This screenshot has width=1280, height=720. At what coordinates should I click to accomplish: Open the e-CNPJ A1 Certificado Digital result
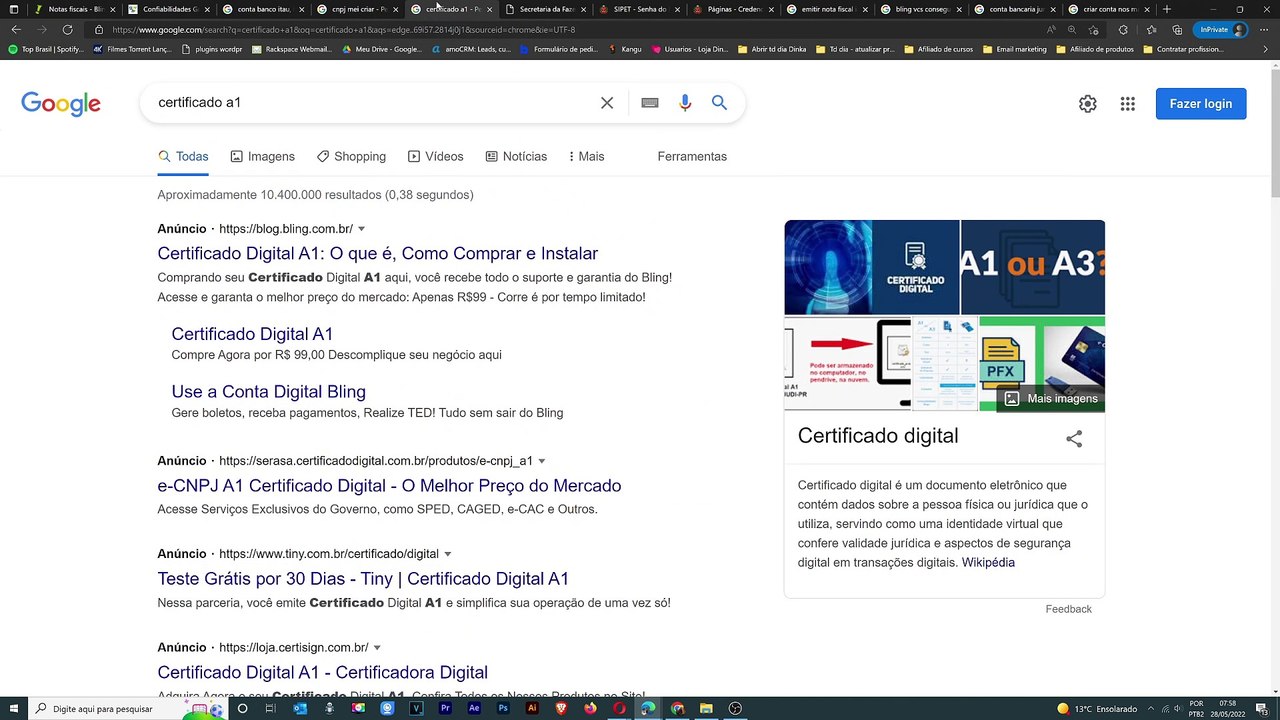[389, 486]
